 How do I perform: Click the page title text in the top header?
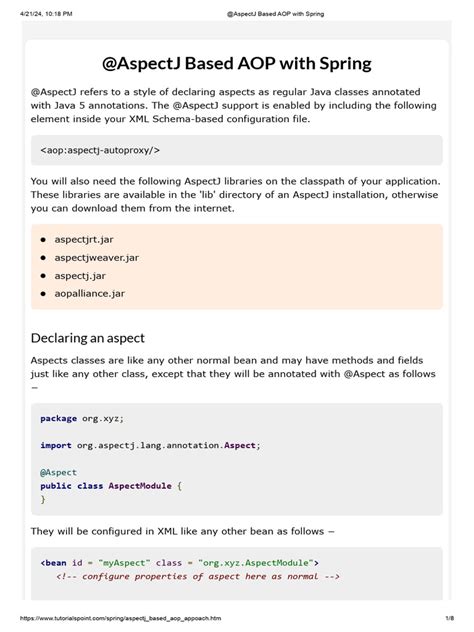coord(275,14)
